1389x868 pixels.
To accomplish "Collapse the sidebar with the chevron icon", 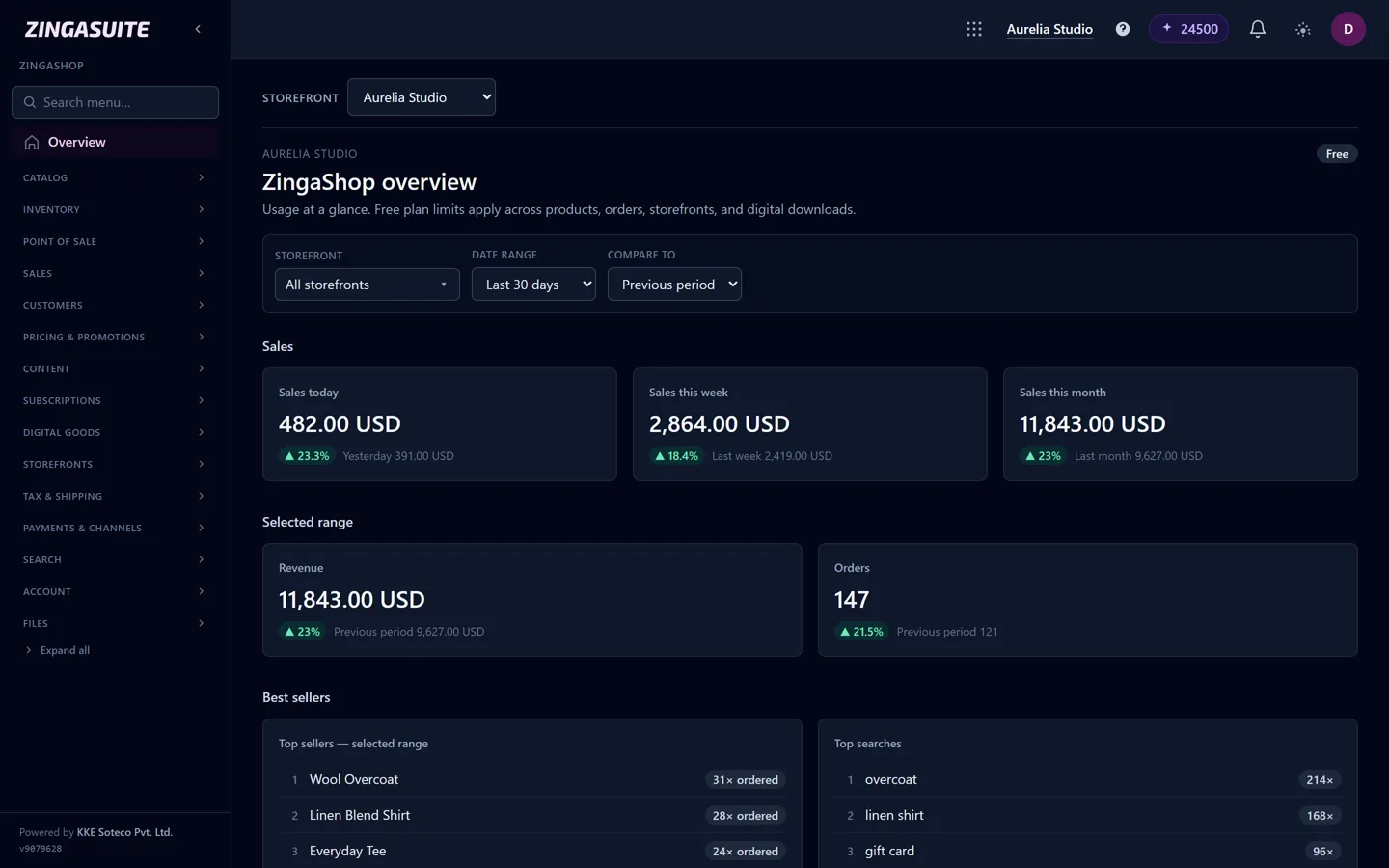I will 198,29.
